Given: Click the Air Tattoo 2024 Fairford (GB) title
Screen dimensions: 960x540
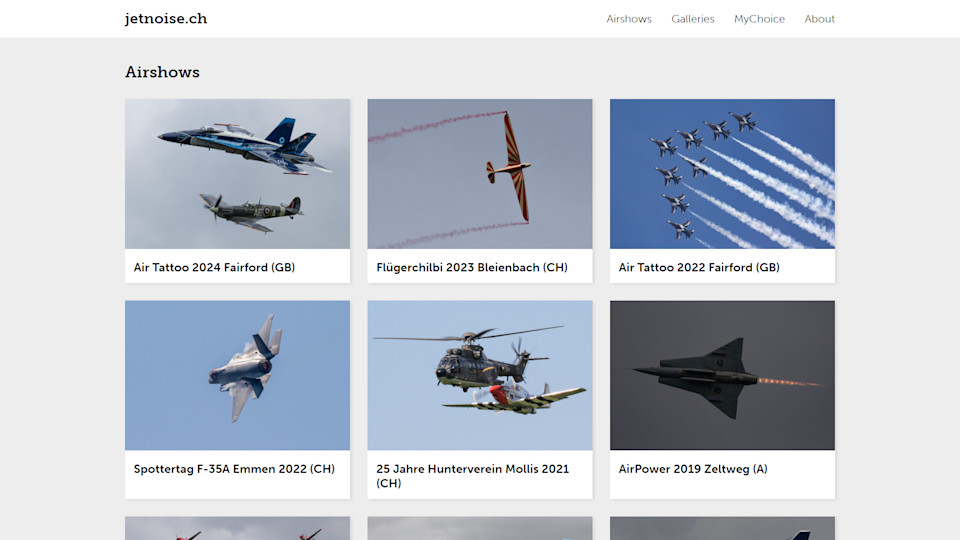Looking at the screenshot, I should click(x=214, y=268).
